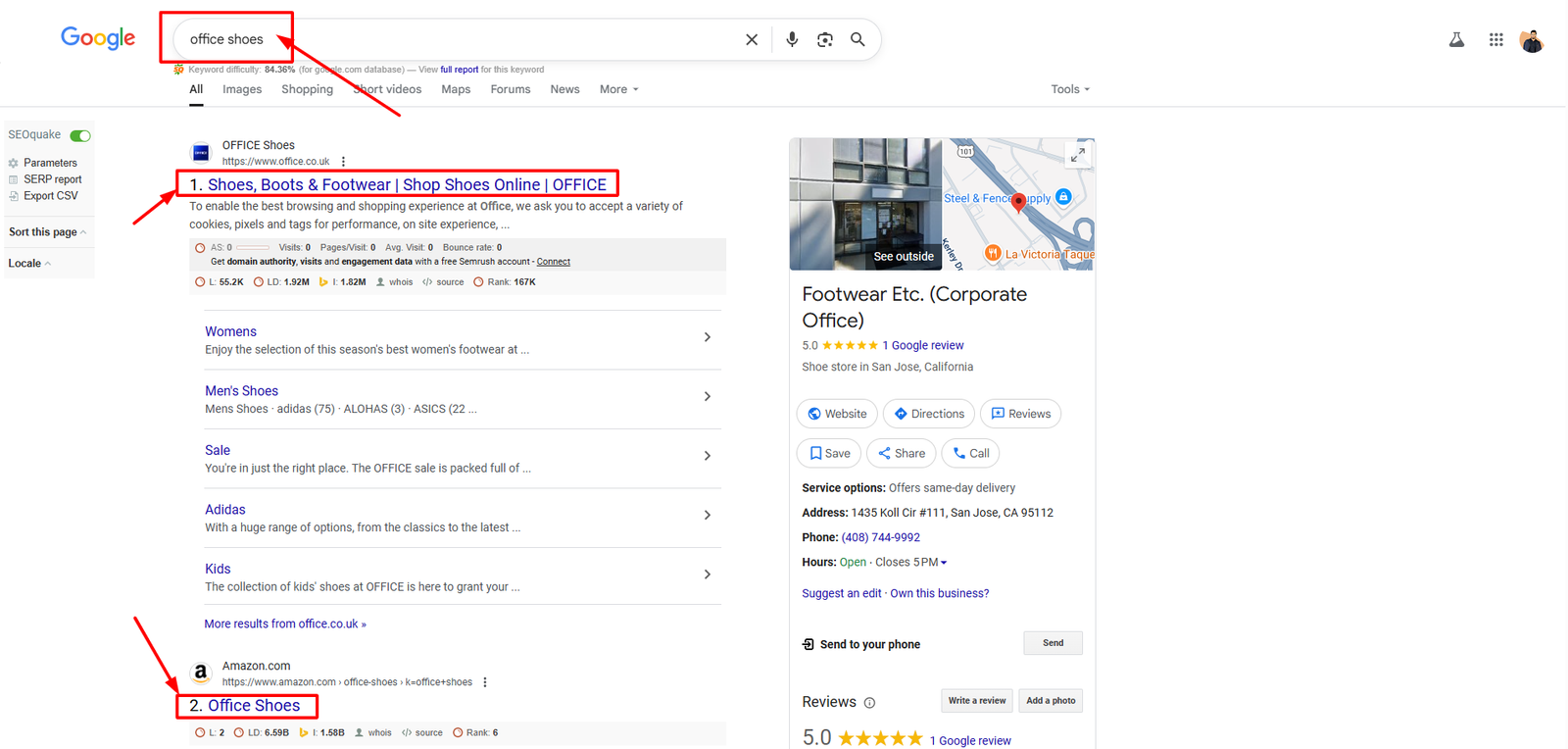
Task: Export SEOquake results to CSV
Action: point(43,196)
